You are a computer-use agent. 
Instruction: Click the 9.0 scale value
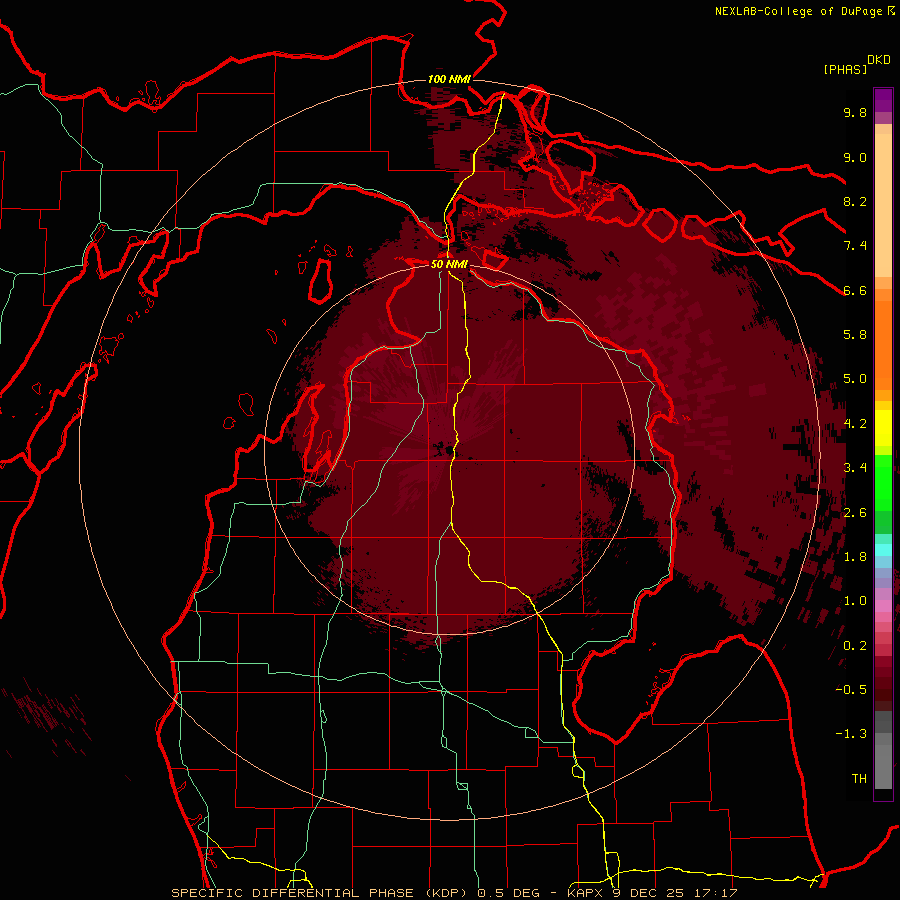(855, 157)
